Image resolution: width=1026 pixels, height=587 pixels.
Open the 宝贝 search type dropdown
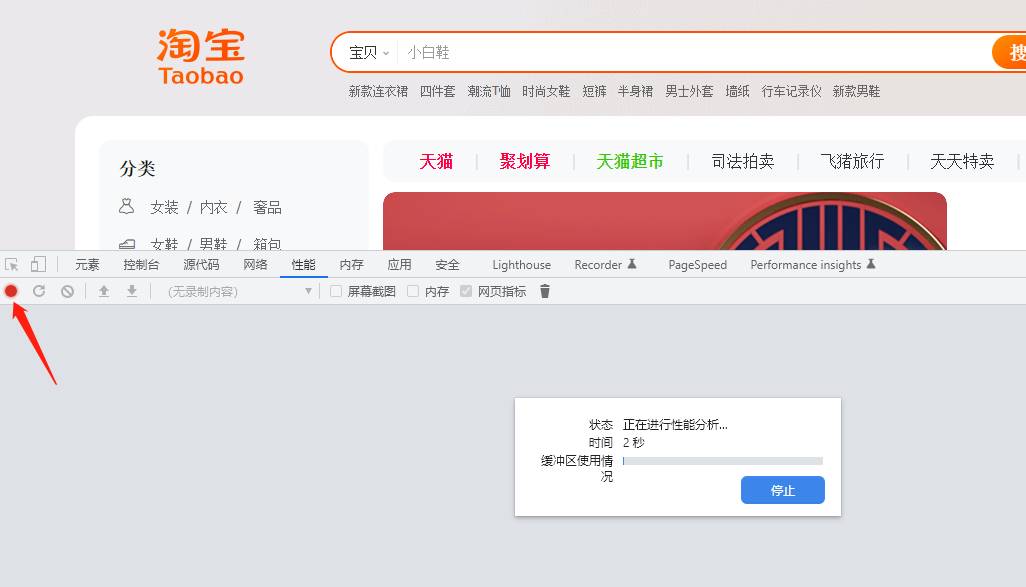[369, 53]
